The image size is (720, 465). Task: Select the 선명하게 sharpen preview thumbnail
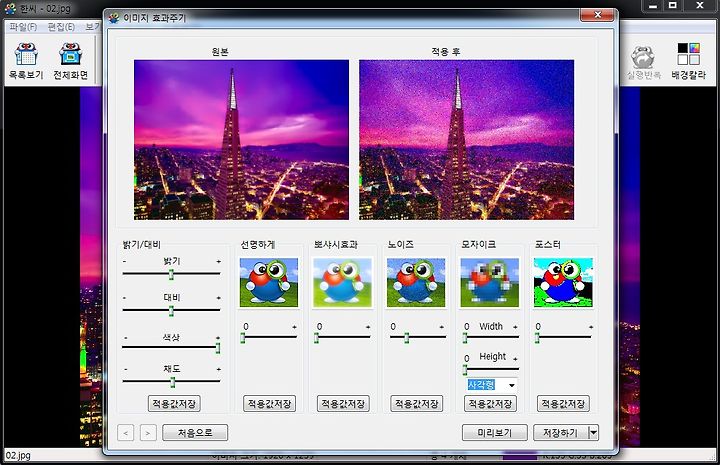pyautogui.click(x=269, y=282)
